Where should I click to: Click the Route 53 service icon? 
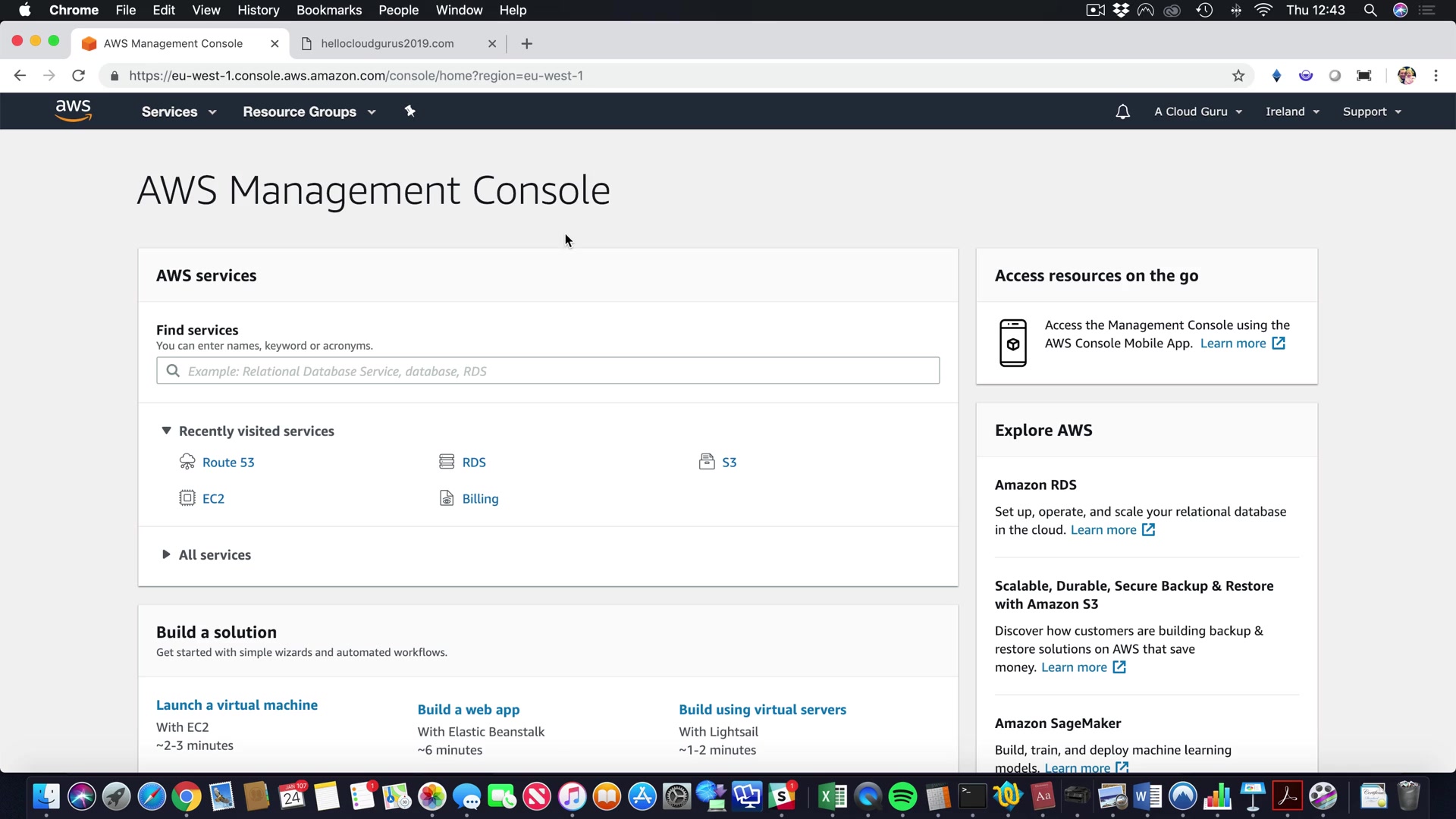(x=187, y=462)
